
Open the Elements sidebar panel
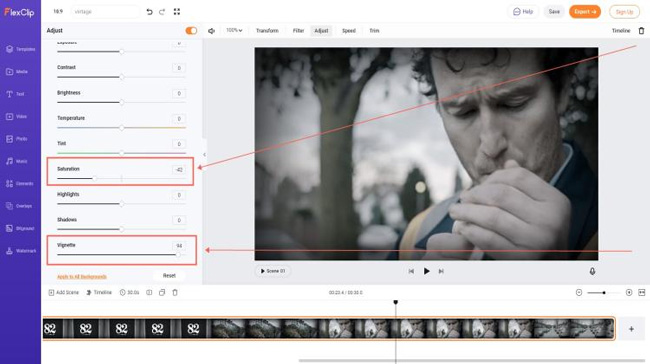(19, 184)
